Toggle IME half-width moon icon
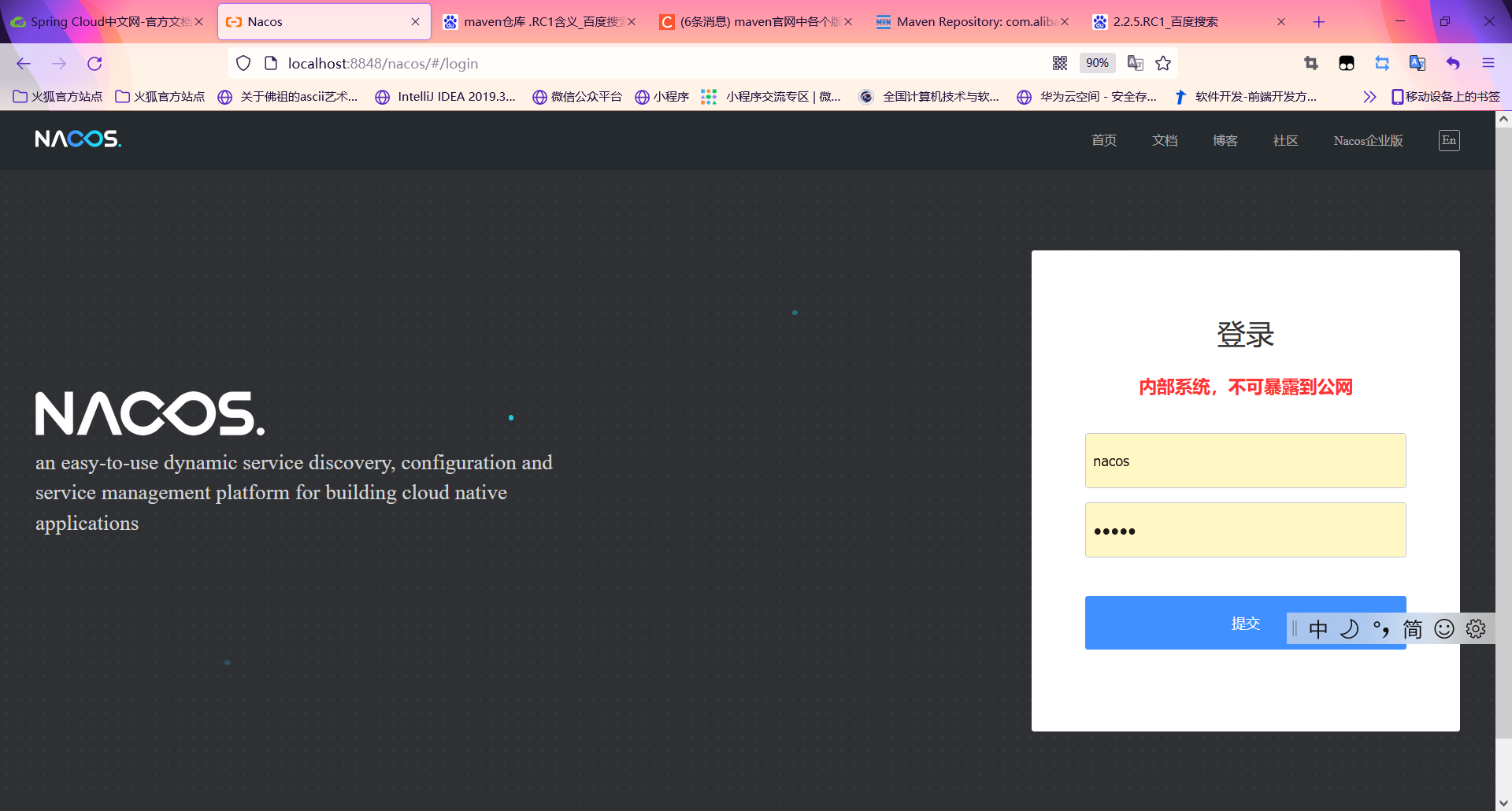The height and width of the screenshot is (811, 1512). pos(1350,629)
